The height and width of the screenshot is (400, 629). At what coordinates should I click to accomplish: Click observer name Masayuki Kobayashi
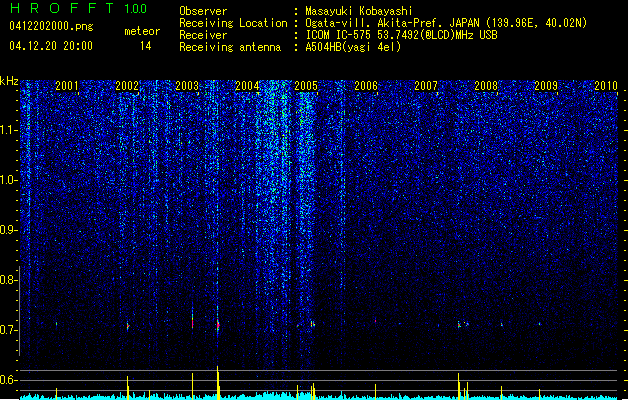pyautogui.click(x=359, y=11)
